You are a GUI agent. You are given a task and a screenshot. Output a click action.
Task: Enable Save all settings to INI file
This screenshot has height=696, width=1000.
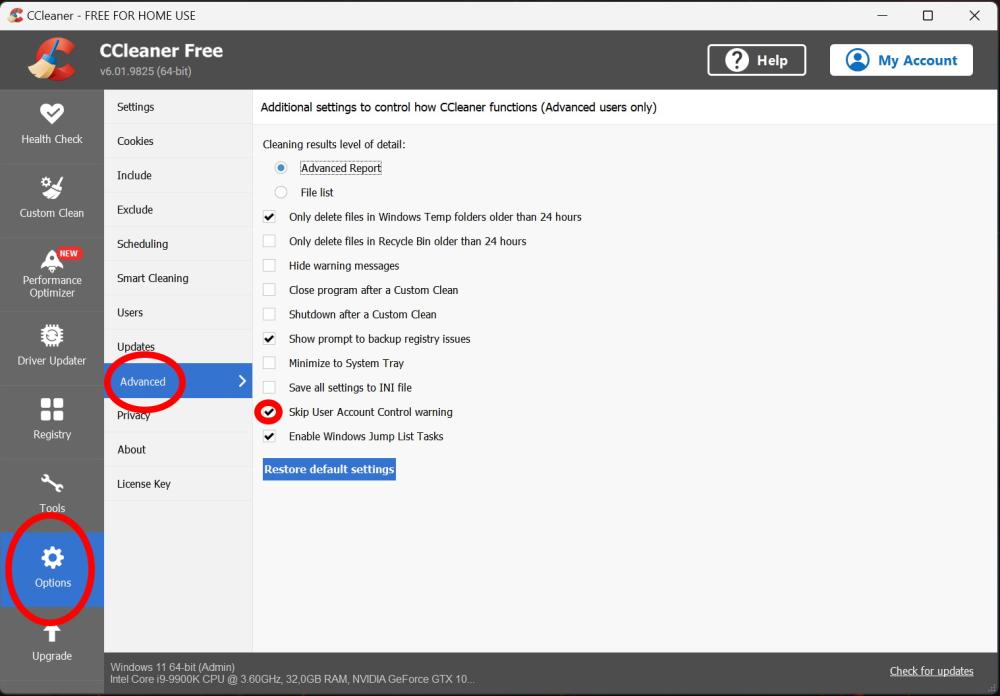(x=269, y=387)
